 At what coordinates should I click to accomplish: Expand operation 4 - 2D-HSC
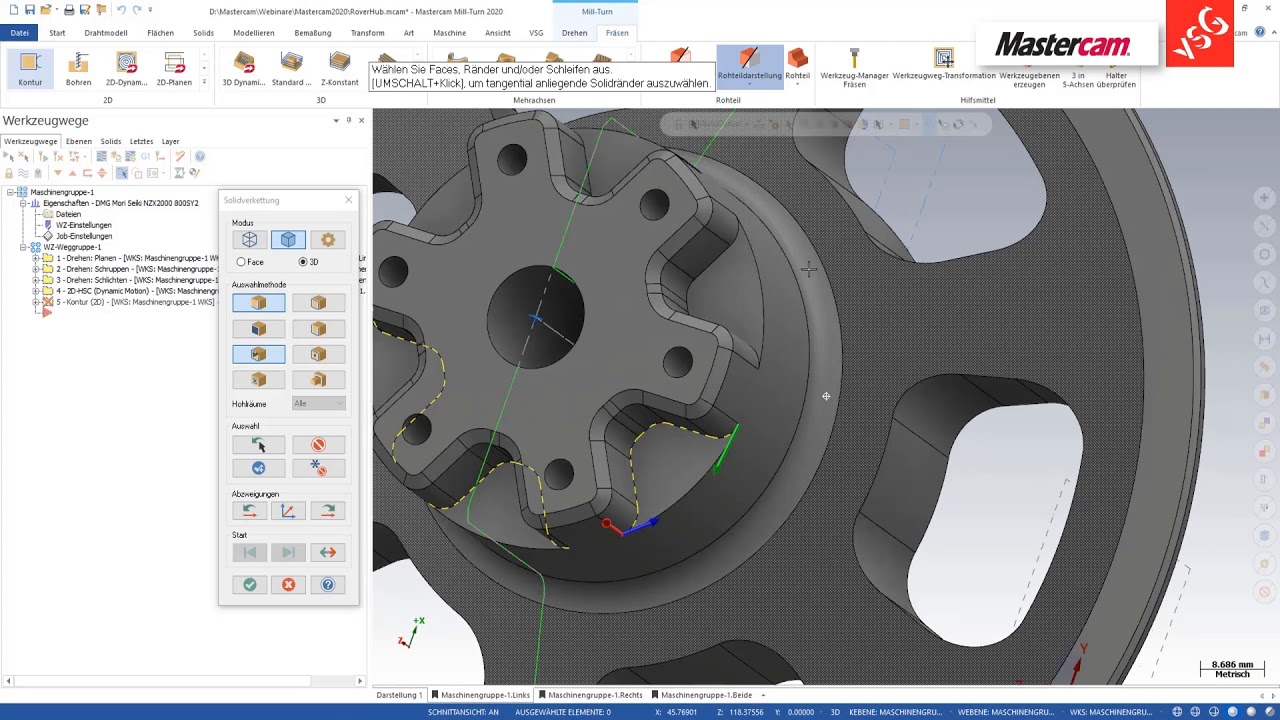(x=35, y=291)
